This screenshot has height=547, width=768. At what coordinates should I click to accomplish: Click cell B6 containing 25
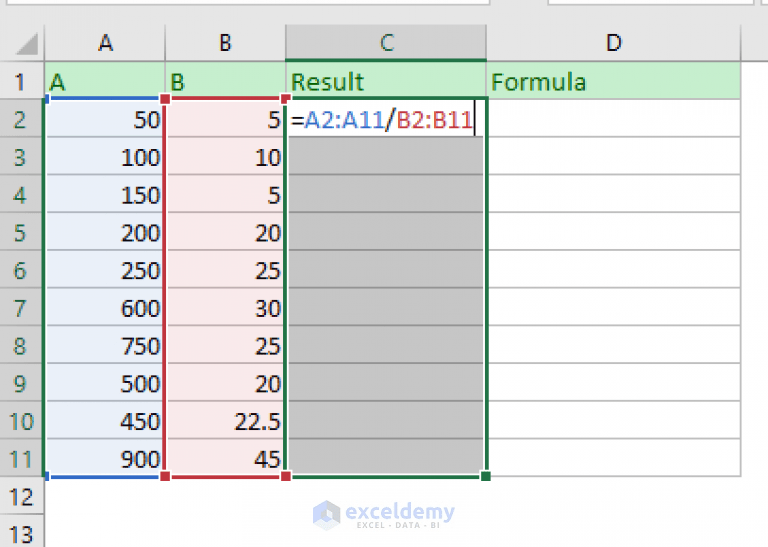pyautogui.click(x=225, y=269)
